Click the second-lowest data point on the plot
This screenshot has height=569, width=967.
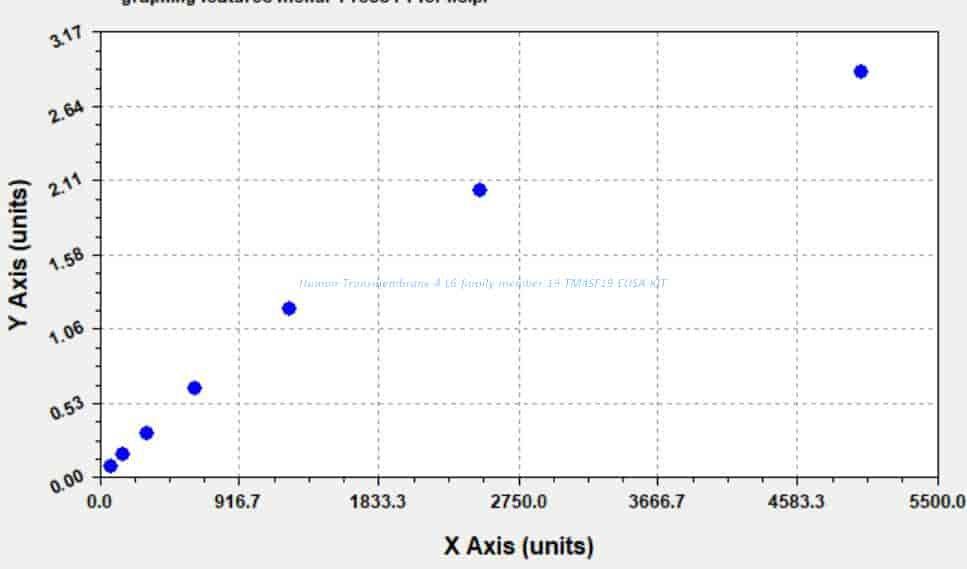pyautogui.click(x=122, y=454)
